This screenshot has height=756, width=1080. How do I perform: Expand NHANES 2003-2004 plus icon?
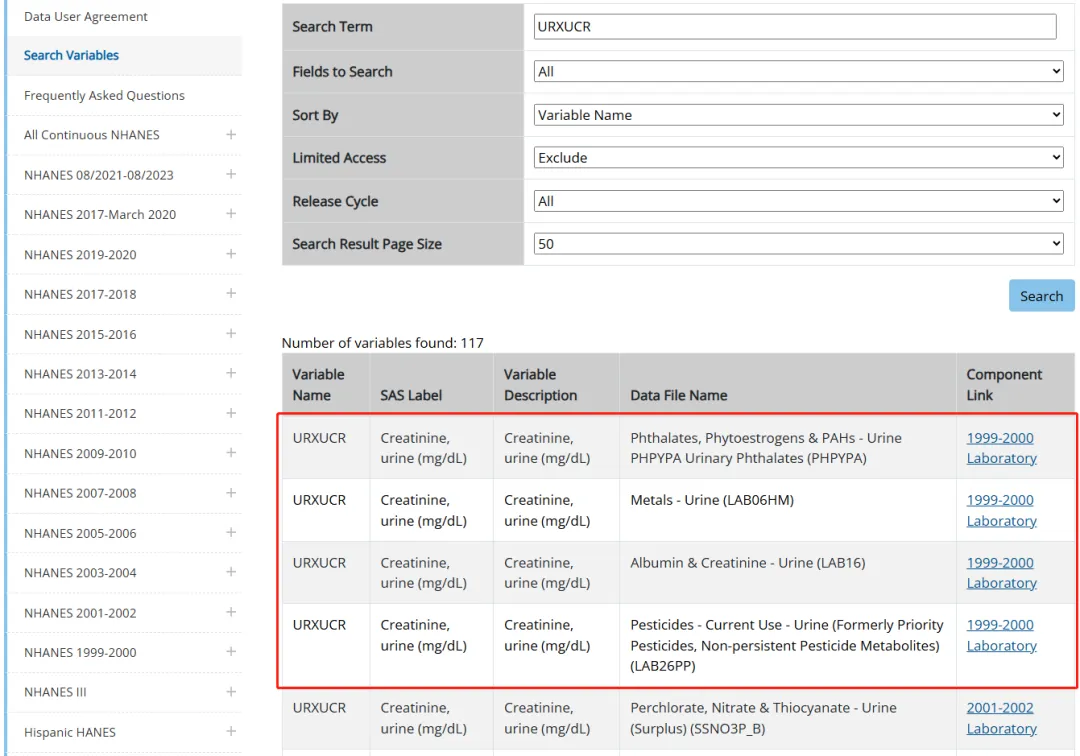pos(231,572)
